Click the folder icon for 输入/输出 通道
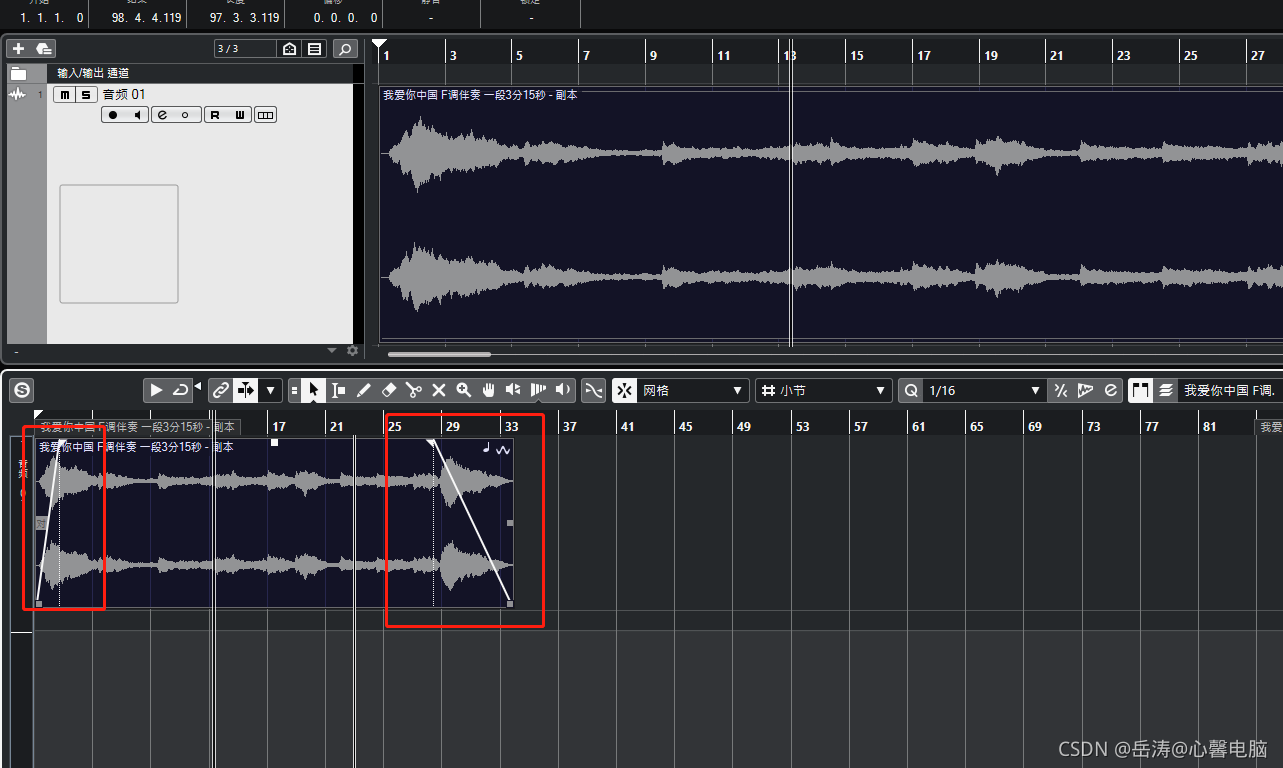1283x768 pixels. (x=19, y=73)
